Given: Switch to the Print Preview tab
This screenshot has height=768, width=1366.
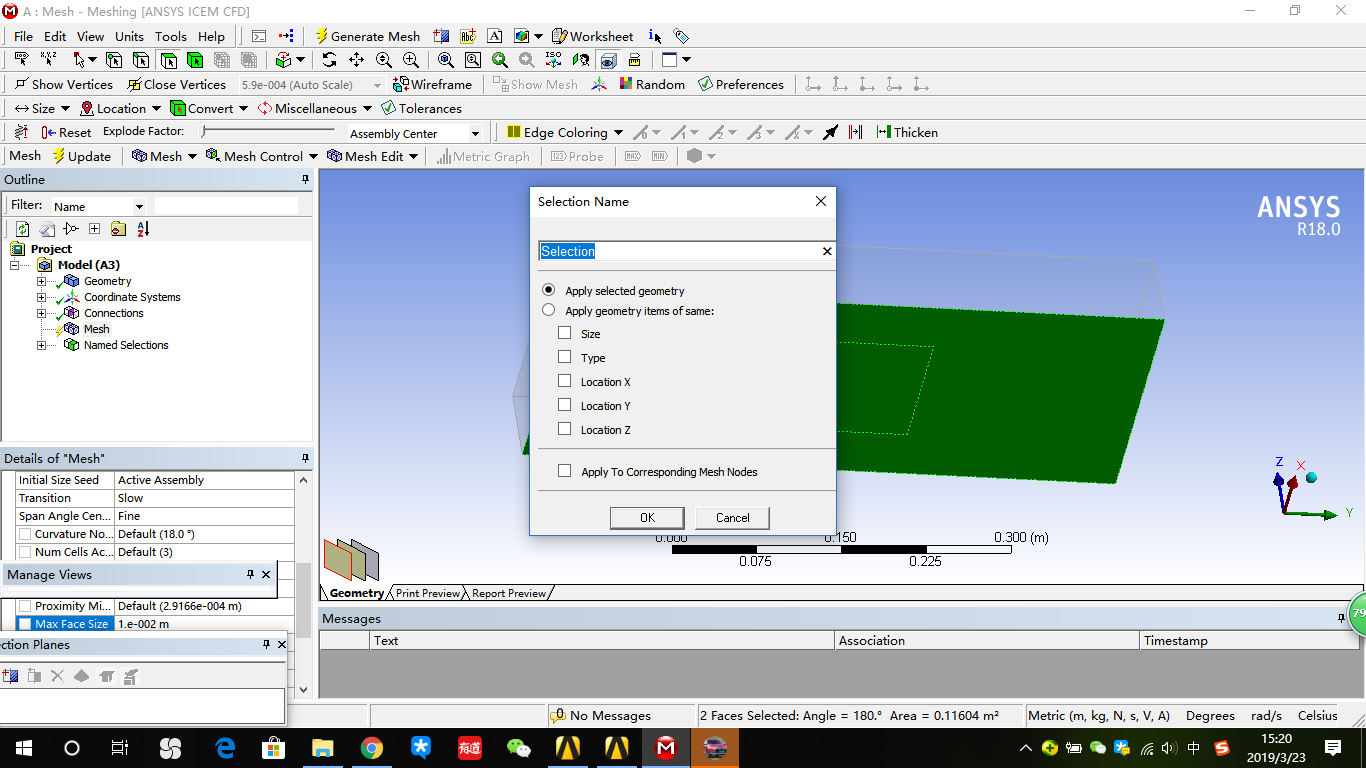Looking at the screenshot, I should click(427, 593).
